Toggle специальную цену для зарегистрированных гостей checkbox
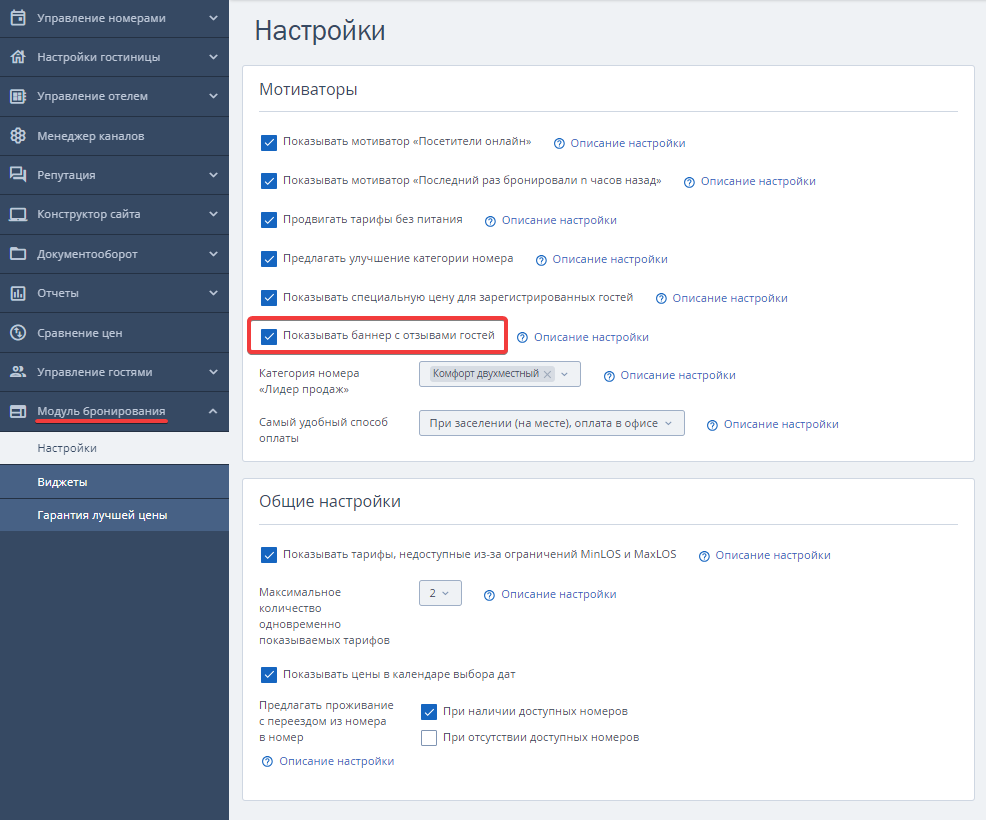 (x=269, y=298)
